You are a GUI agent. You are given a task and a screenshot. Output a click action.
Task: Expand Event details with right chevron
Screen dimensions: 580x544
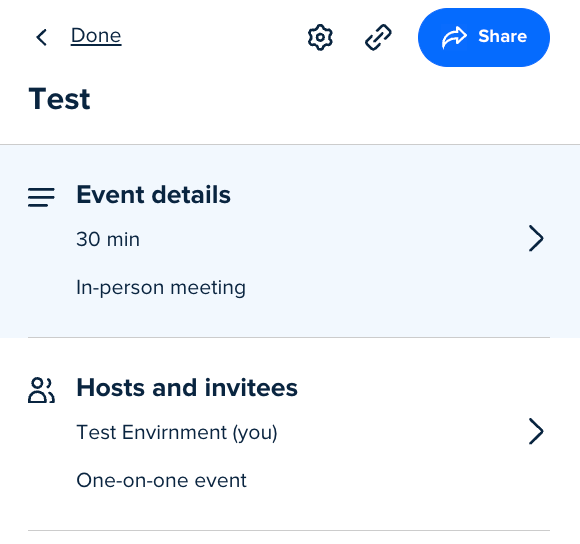[536, 238]
